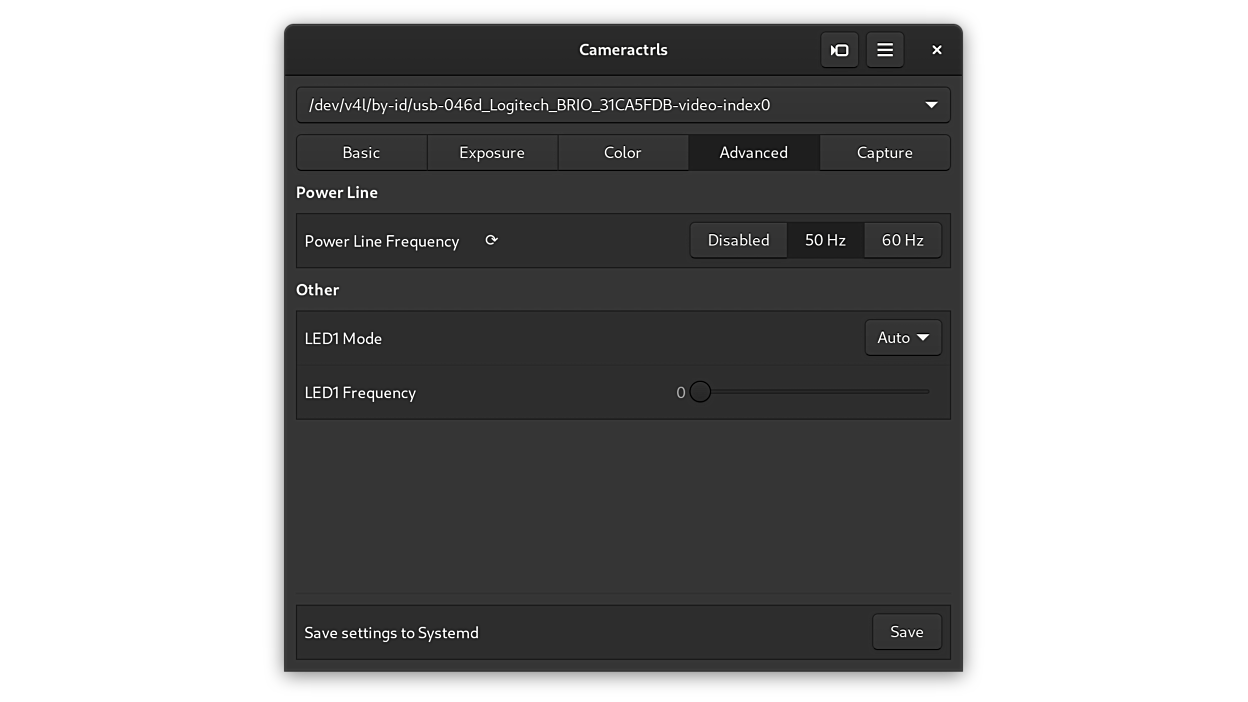Switch to the Basic tab
The width and height of the screenshot is (1248, 702).
(x=361, y=153)
